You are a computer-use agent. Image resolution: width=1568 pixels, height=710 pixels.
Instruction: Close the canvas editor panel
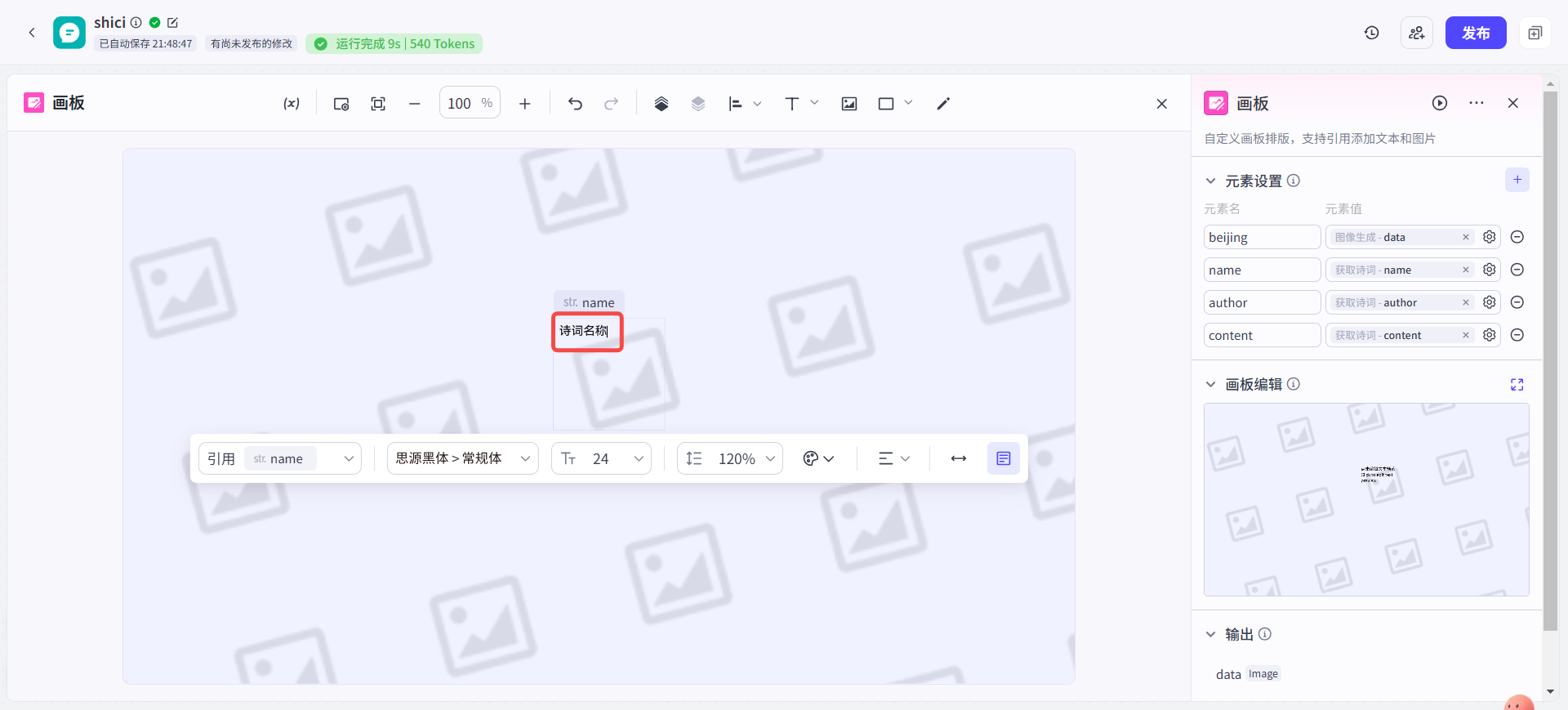pyautogui.click(x=1162, y=104)
